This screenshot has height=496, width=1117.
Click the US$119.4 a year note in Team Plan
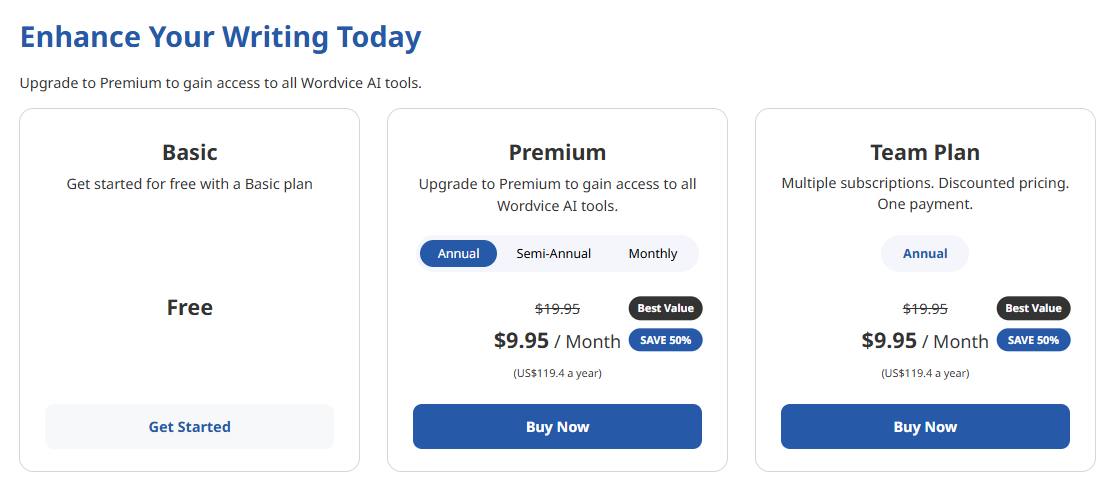click(x=925, y=373)
